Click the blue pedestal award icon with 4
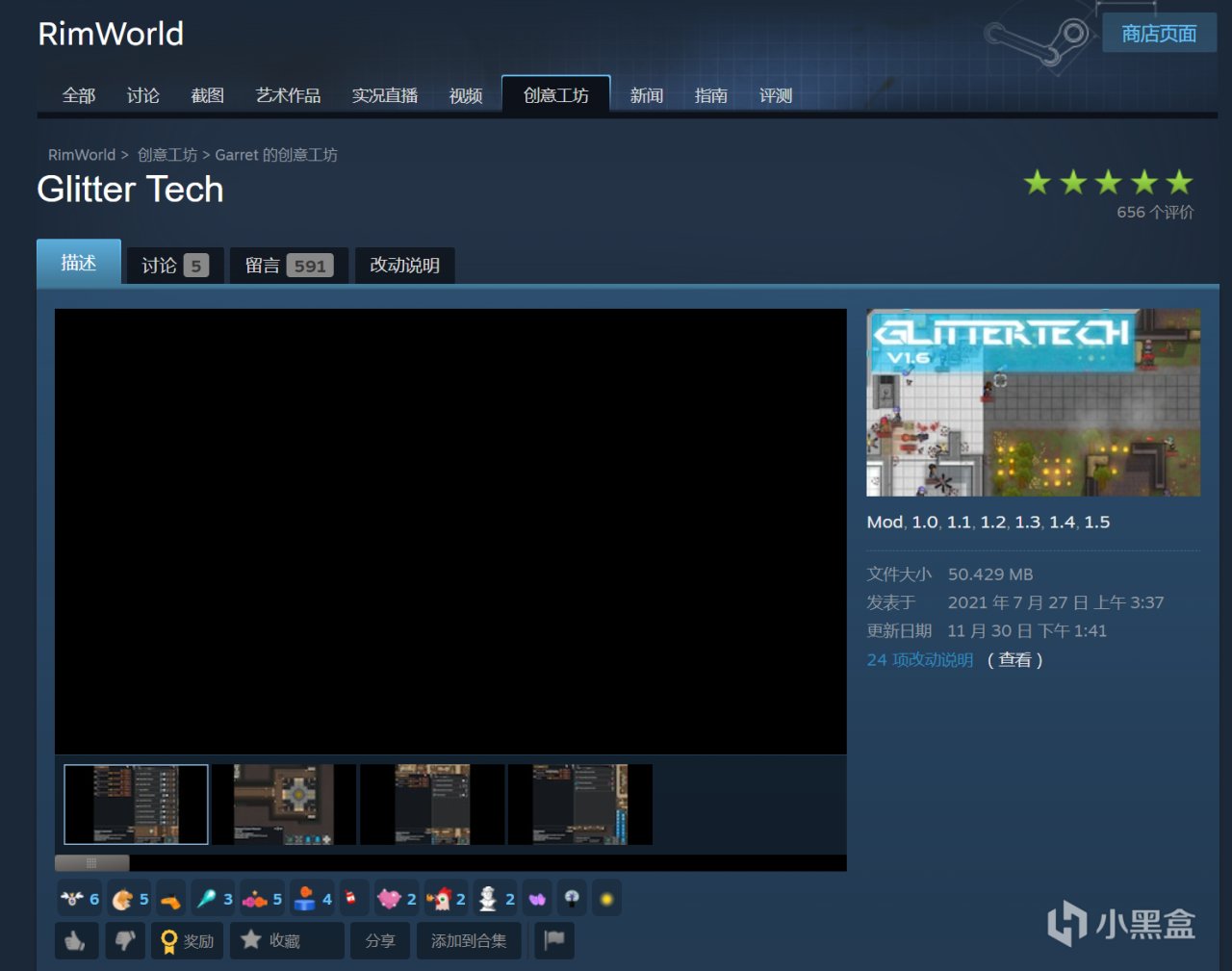 point(312,899)
